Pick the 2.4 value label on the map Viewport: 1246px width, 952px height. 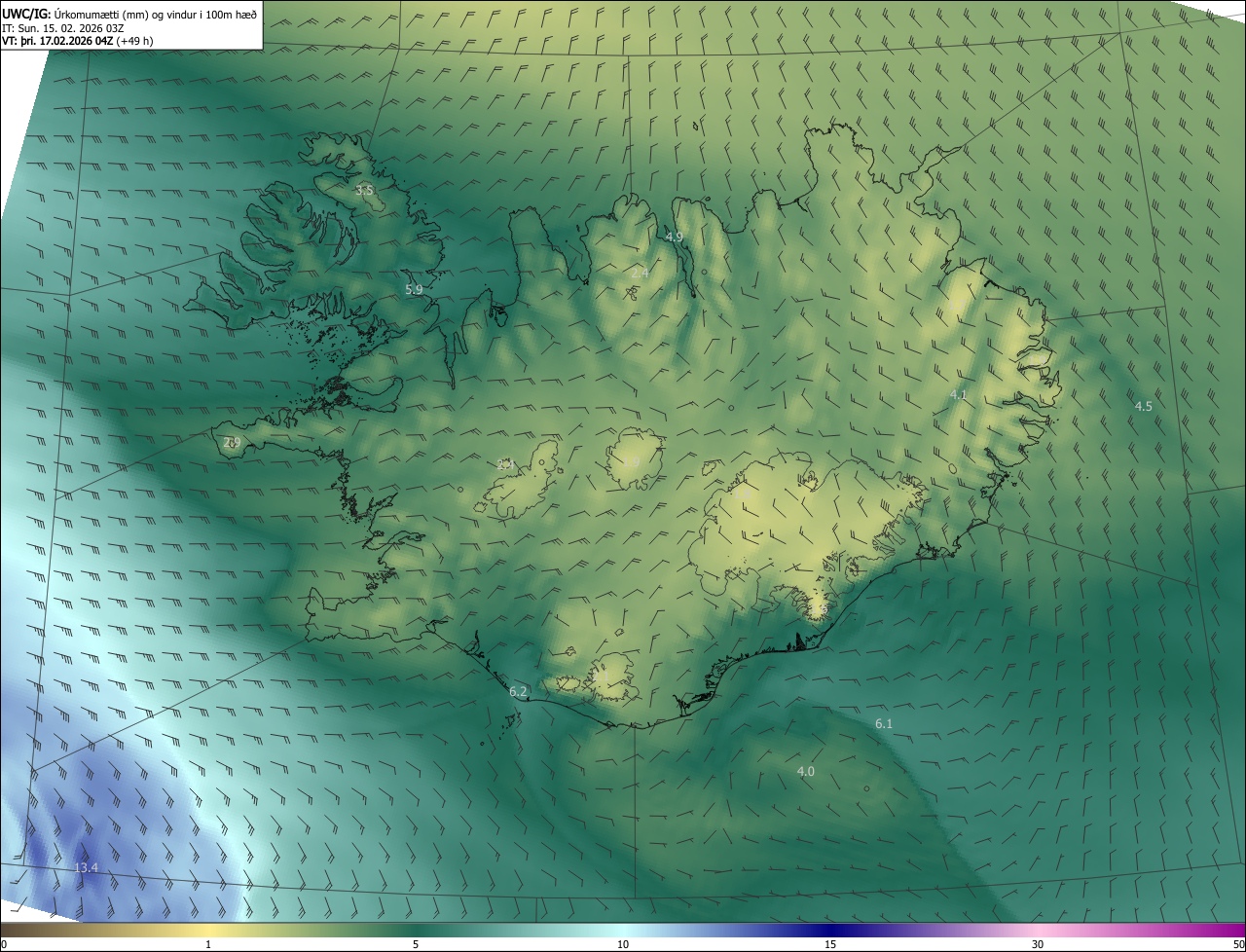[640, 273]
